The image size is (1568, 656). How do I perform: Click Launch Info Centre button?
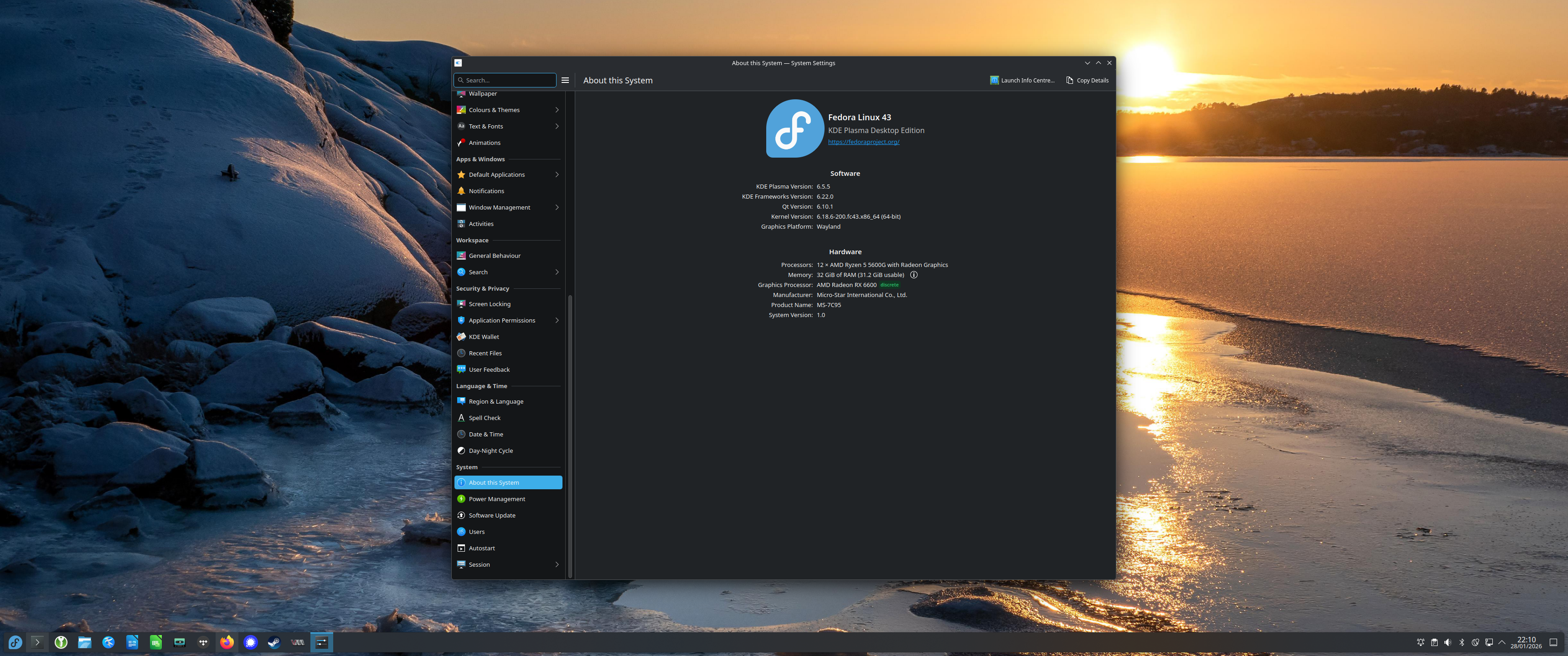1022,80
